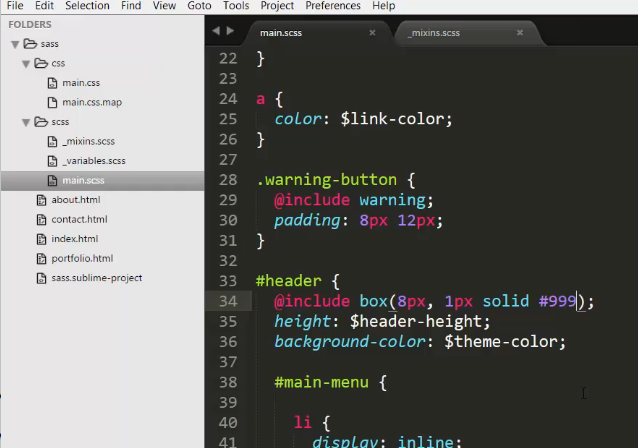Screen dimensions: 638x448
Task: Click '$theme-color' variable in code
Action: tap(500, 342)
